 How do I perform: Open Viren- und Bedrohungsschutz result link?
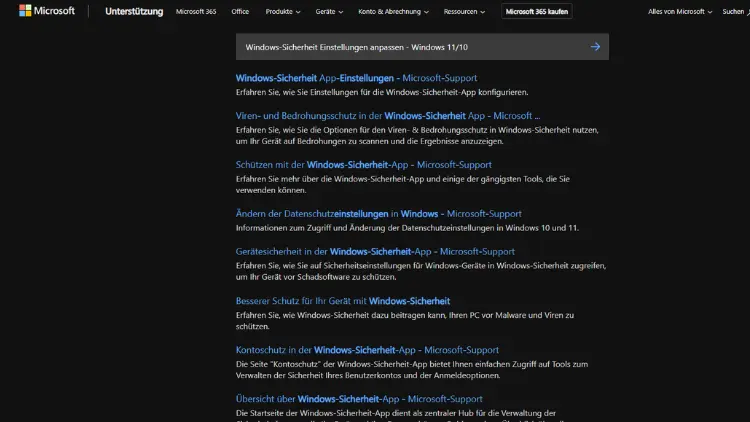(x=388, y=116)
